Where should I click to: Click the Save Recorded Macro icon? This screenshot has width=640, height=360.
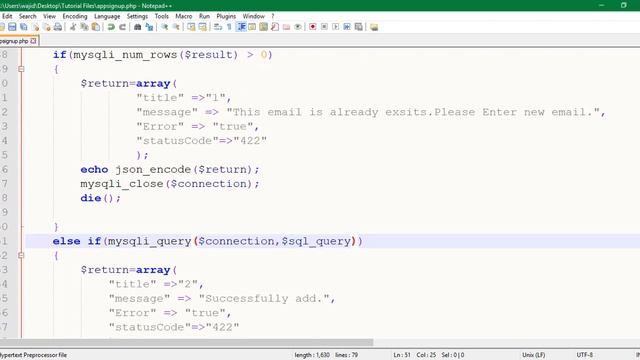pos(358,27)
